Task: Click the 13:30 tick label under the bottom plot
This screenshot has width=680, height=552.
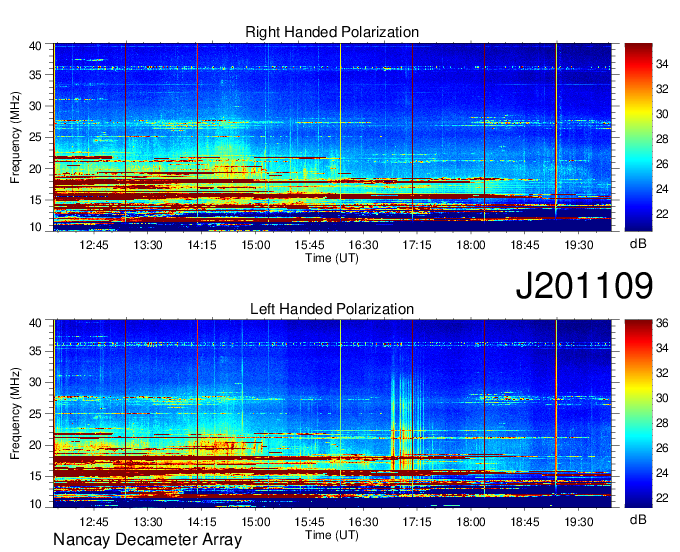Action: click(147, 522)
